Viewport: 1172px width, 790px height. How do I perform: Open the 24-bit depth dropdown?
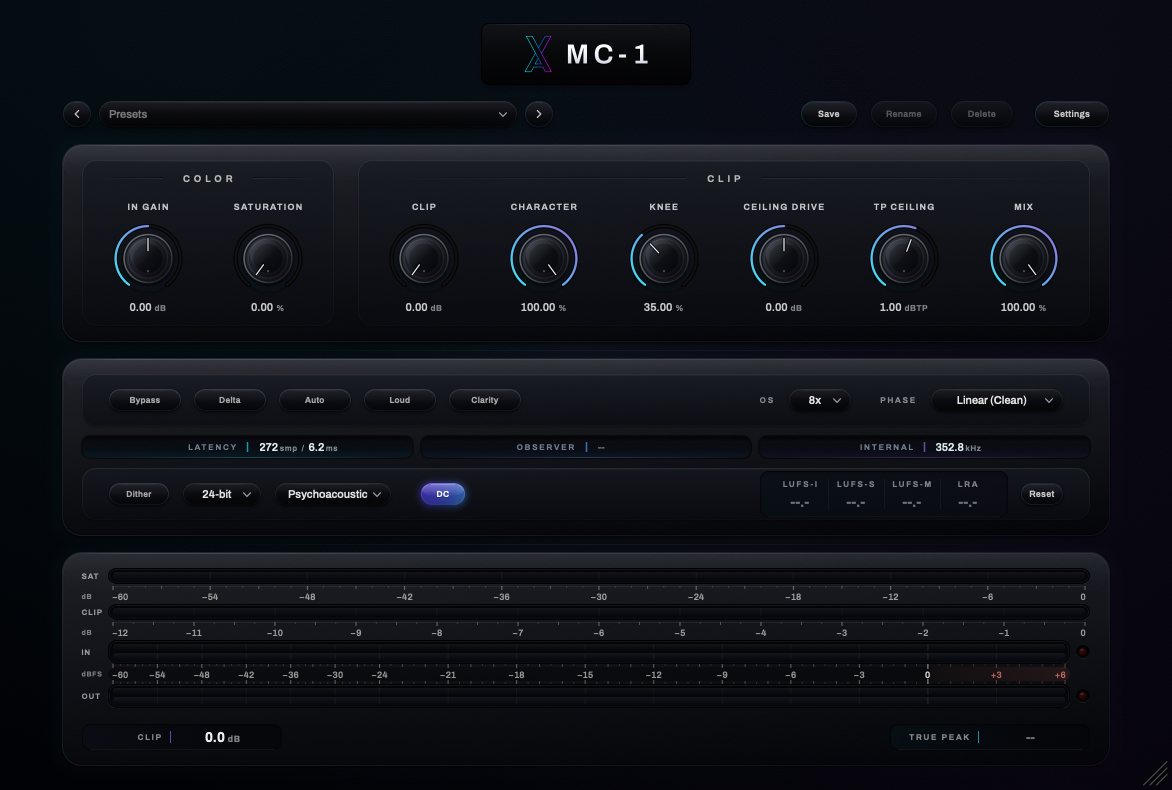(223, 494)
